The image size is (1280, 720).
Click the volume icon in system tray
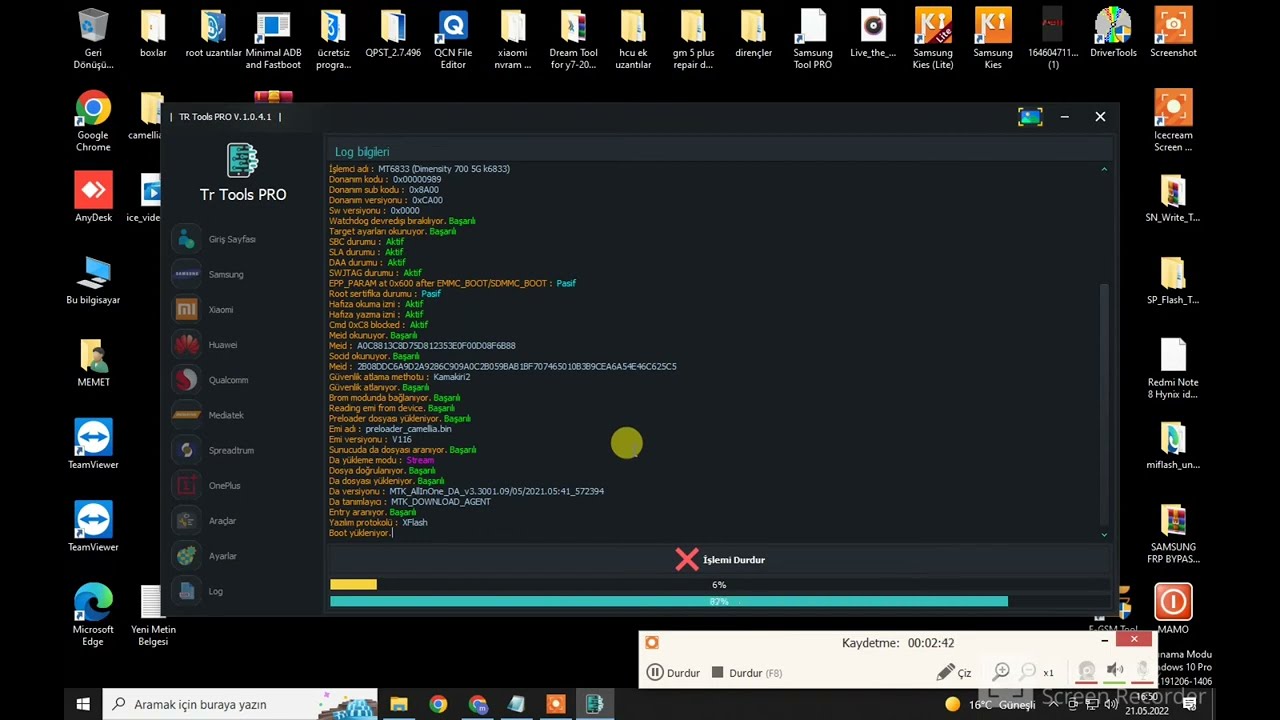point(1111,704)
